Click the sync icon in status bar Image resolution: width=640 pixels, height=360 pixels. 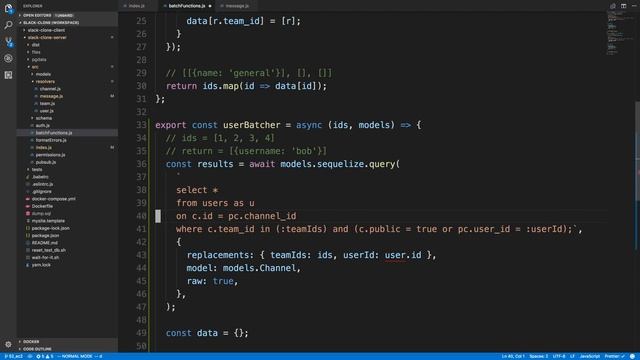(30, 356)
